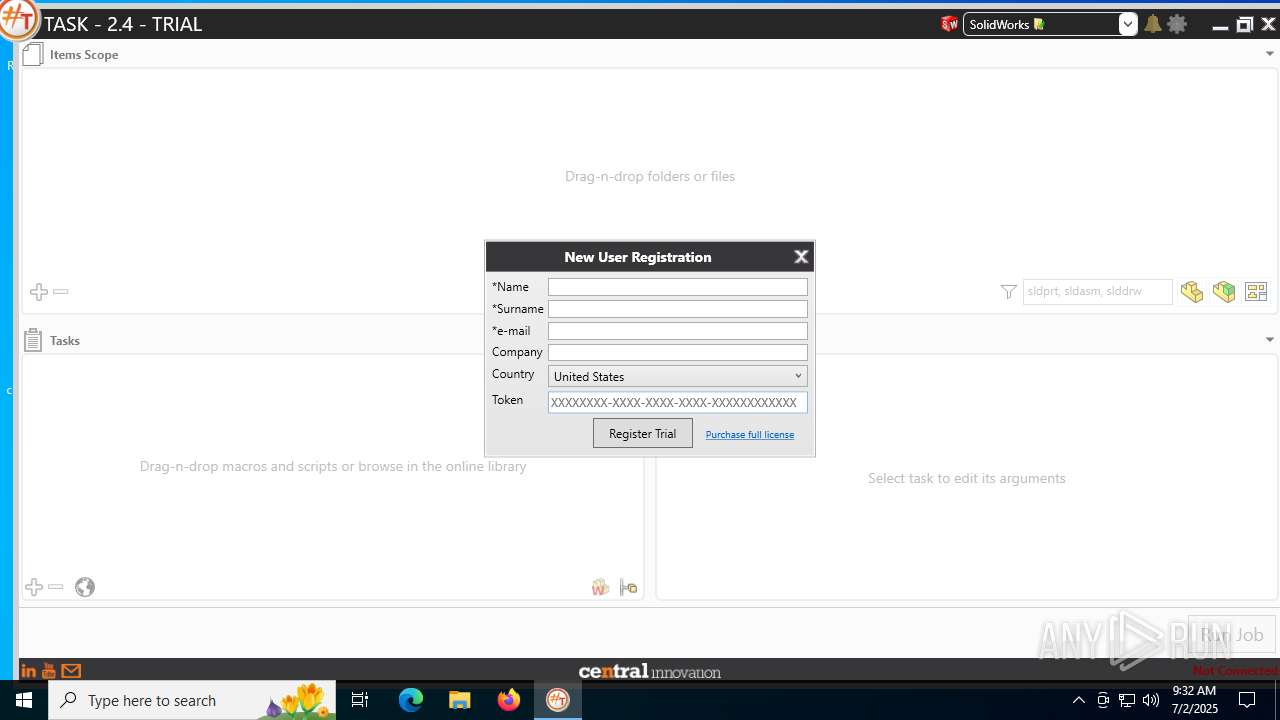
Task: Add a task with the Tasks plus
Action: [x=34, y=587]
